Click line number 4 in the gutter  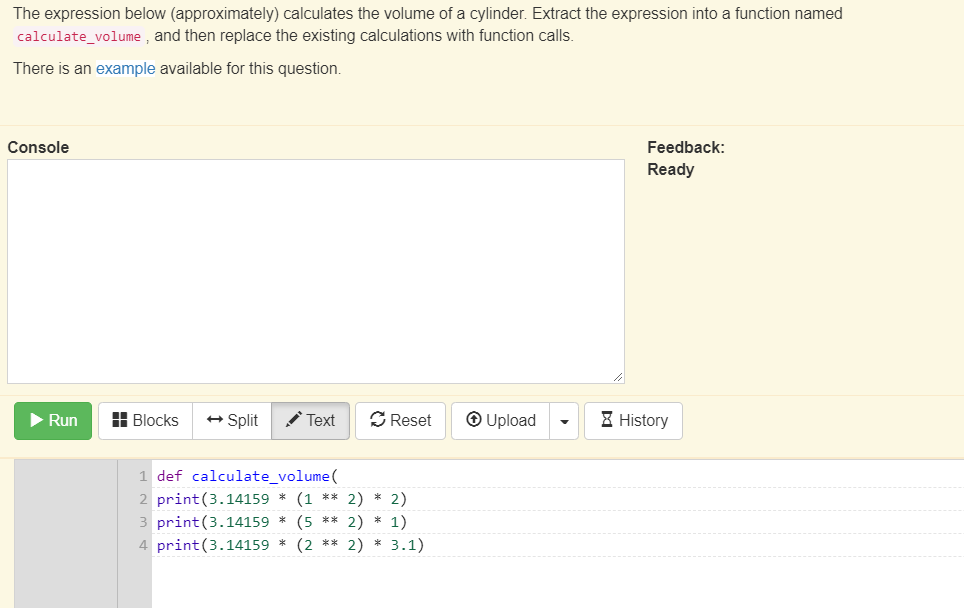(x=143, y=545)
